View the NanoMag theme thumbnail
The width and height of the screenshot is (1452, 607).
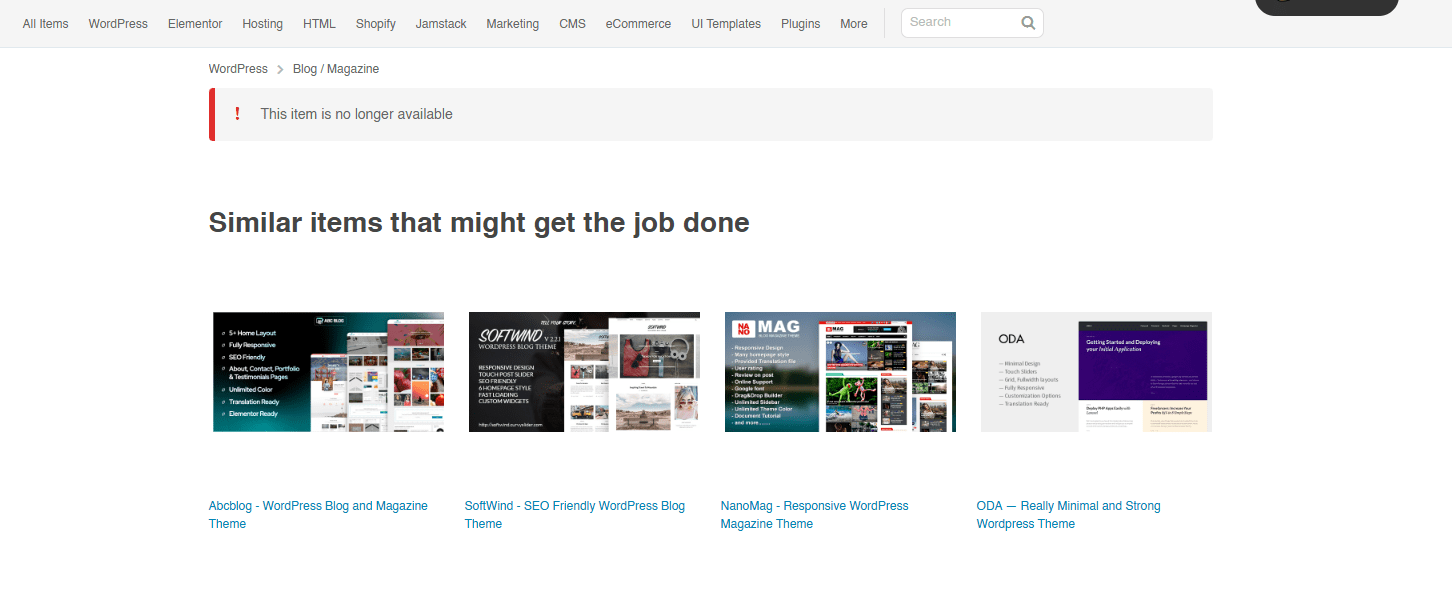click(x=840, y=372)
